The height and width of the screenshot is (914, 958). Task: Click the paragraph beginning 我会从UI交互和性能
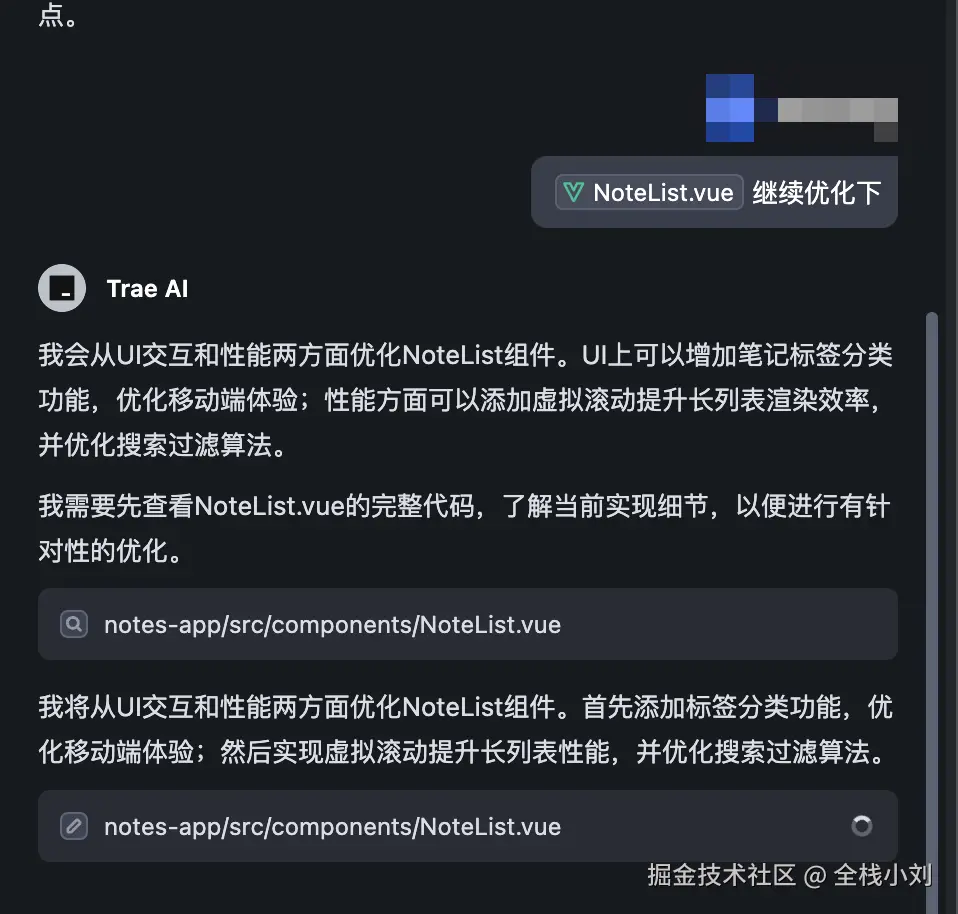pyautogui.click(x=465, y=400)
